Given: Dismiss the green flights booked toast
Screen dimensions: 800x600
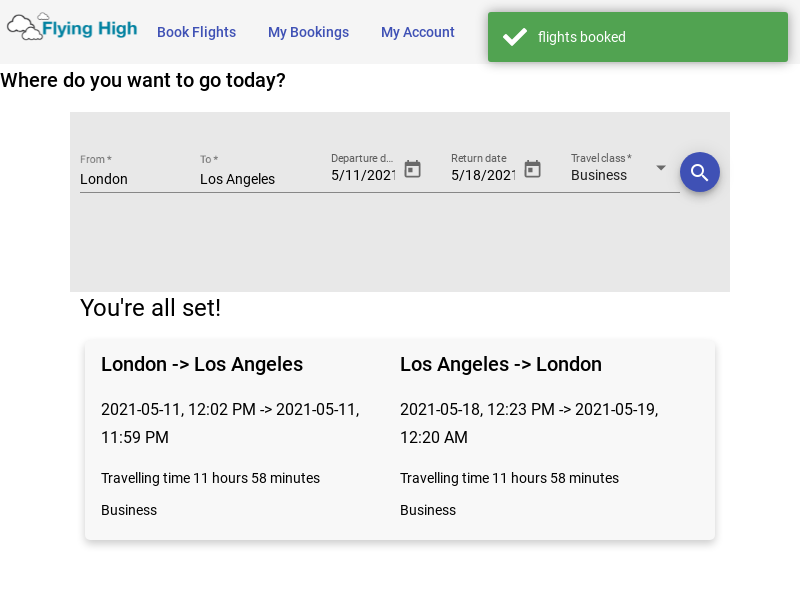Looking at the screenshot, I should click(x=638, y=37).
